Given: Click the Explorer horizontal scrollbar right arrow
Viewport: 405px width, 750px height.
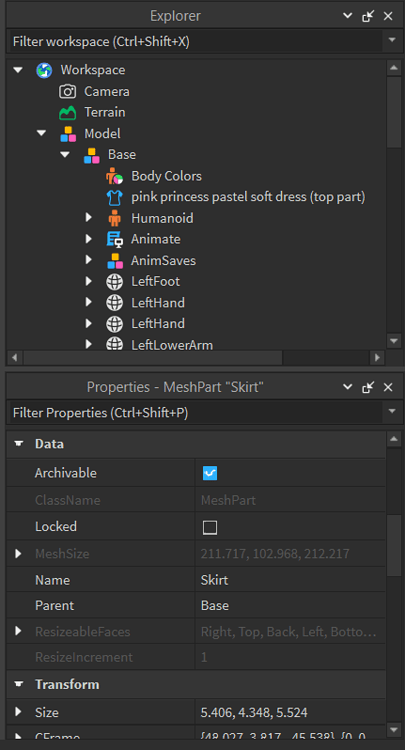Looking at the screenshot, I should pyautogui.click(x=377, y=357).
